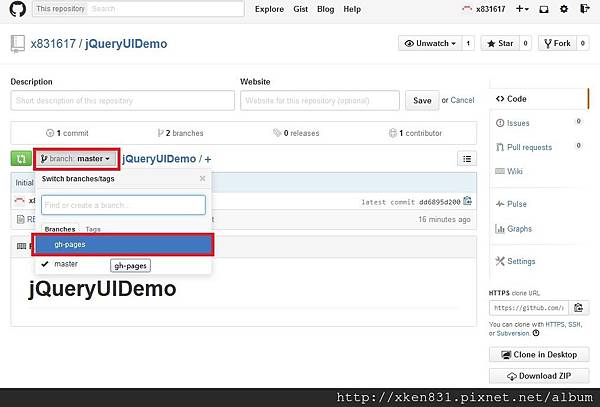This screenshot has height=407, width=600.
Task: Cancel editing the description
Action: 462,100
